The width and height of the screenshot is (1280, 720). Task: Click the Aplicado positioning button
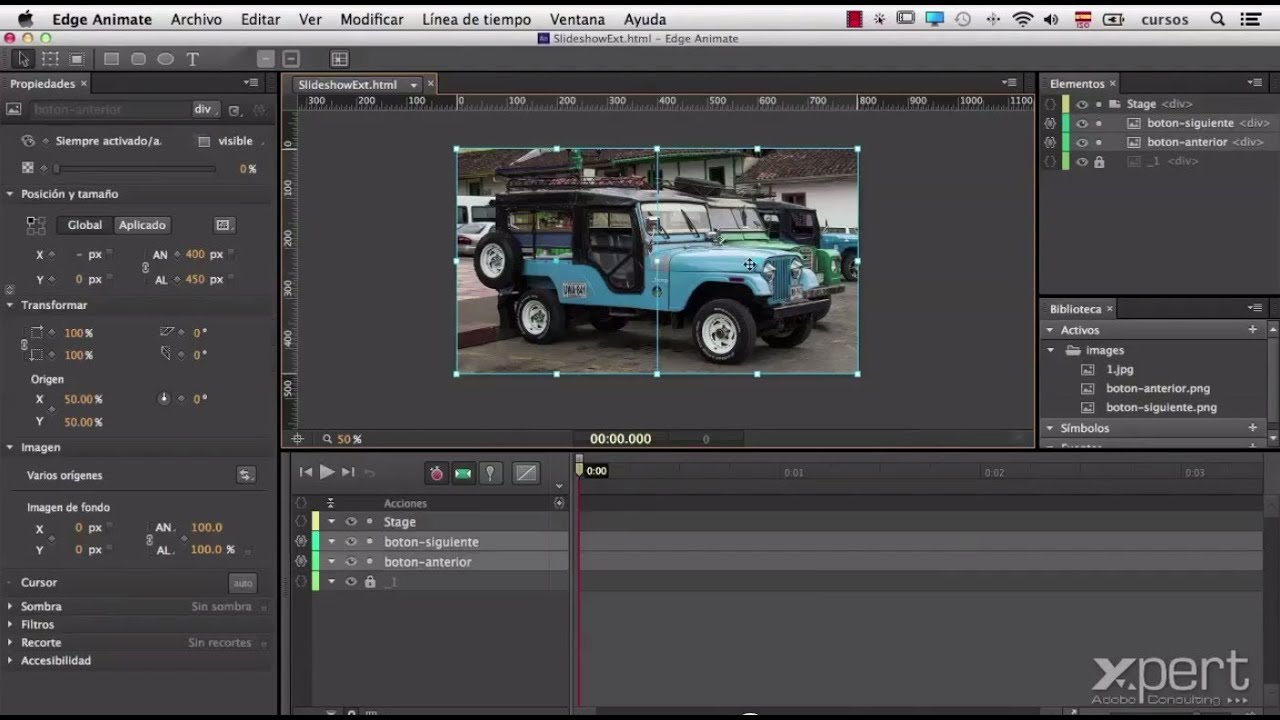(142, 225)
